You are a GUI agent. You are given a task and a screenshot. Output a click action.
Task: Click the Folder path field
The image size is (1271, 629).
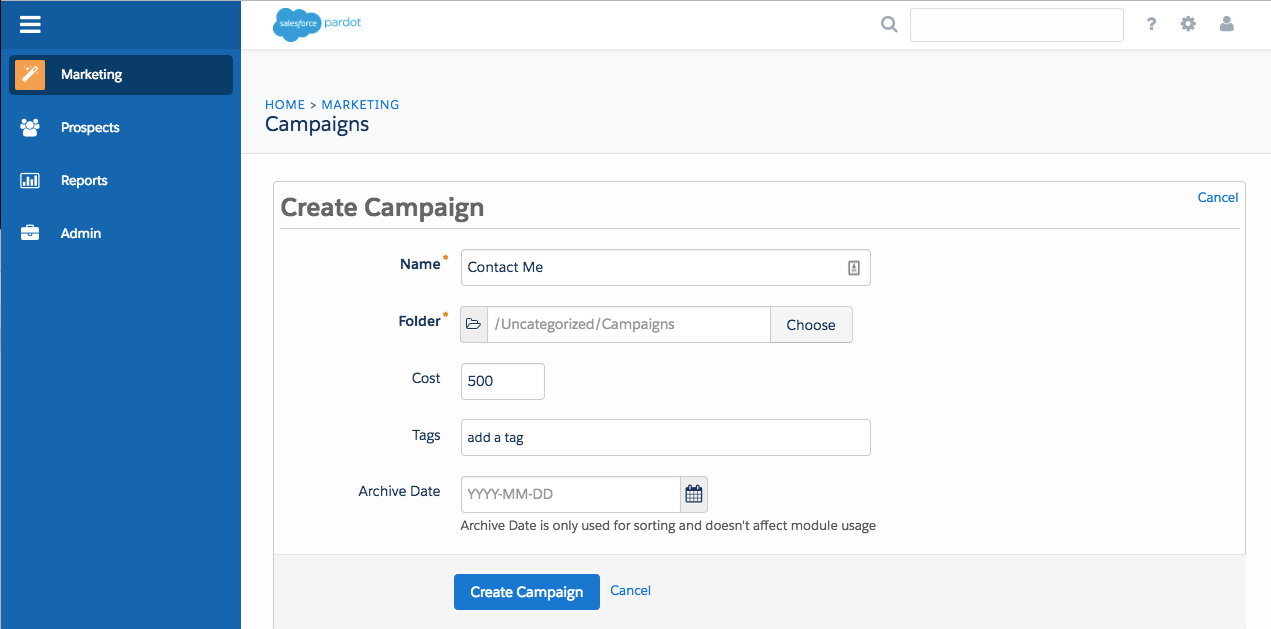[629, 325]
